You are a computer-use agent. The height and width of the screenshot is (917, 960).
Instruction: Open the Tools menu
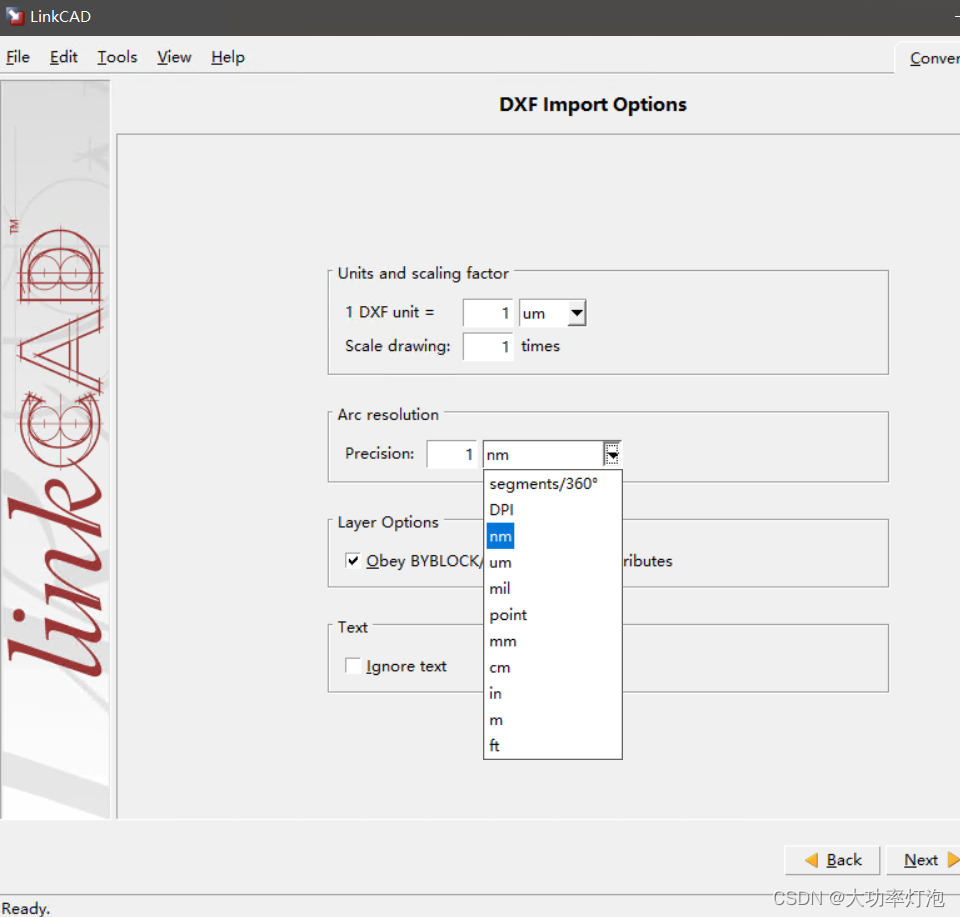click(117, 57)
